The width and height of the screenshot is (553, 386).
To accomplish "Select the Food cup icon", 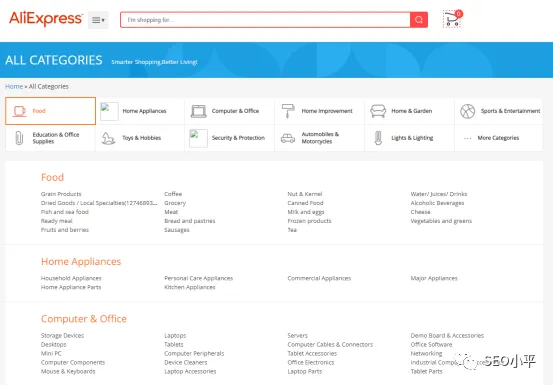I will tap(19, 111).
